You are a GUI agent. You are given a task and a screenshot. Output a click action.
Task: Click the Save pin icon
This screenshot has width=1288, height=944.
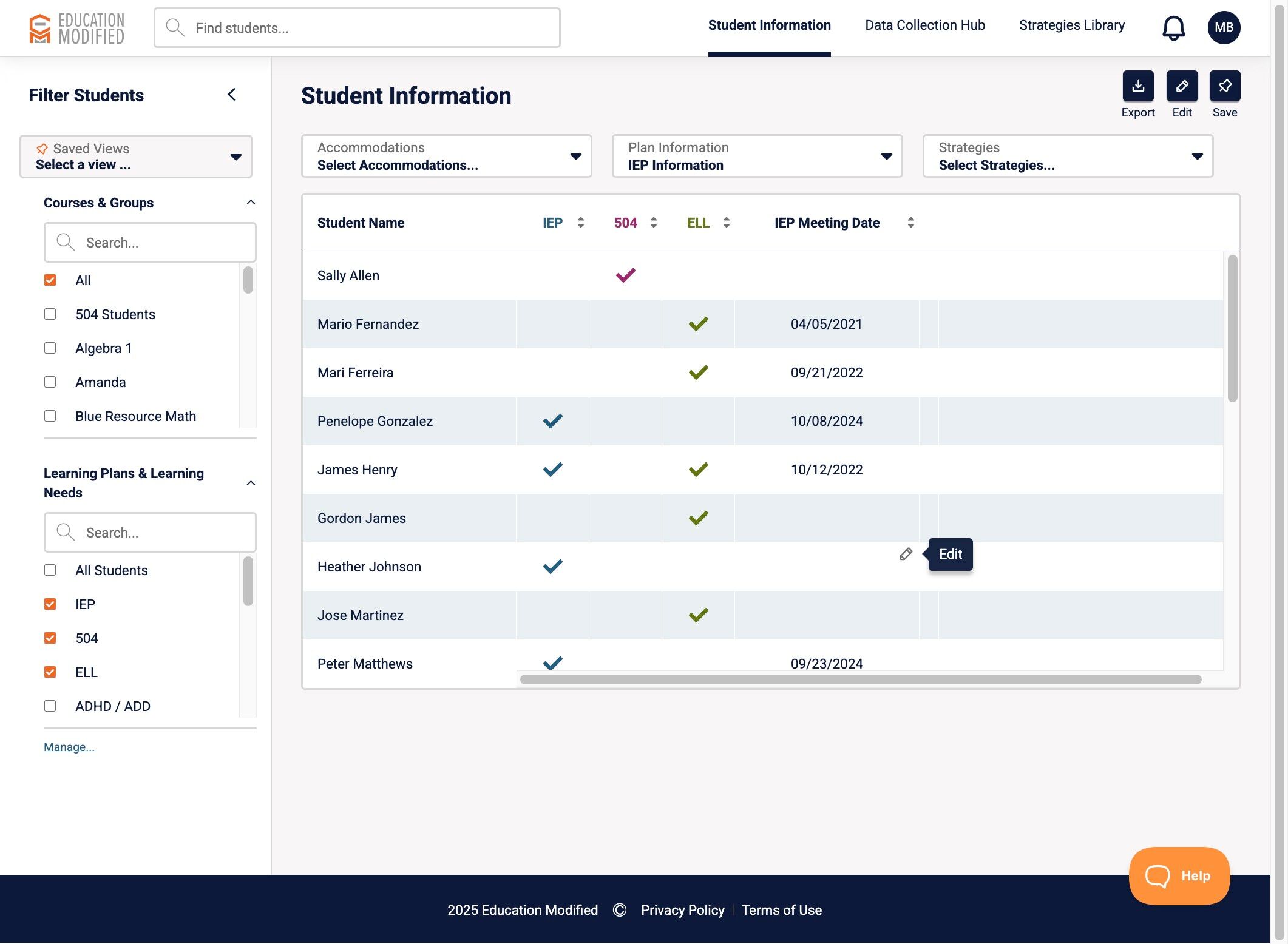click(1224, 86)
